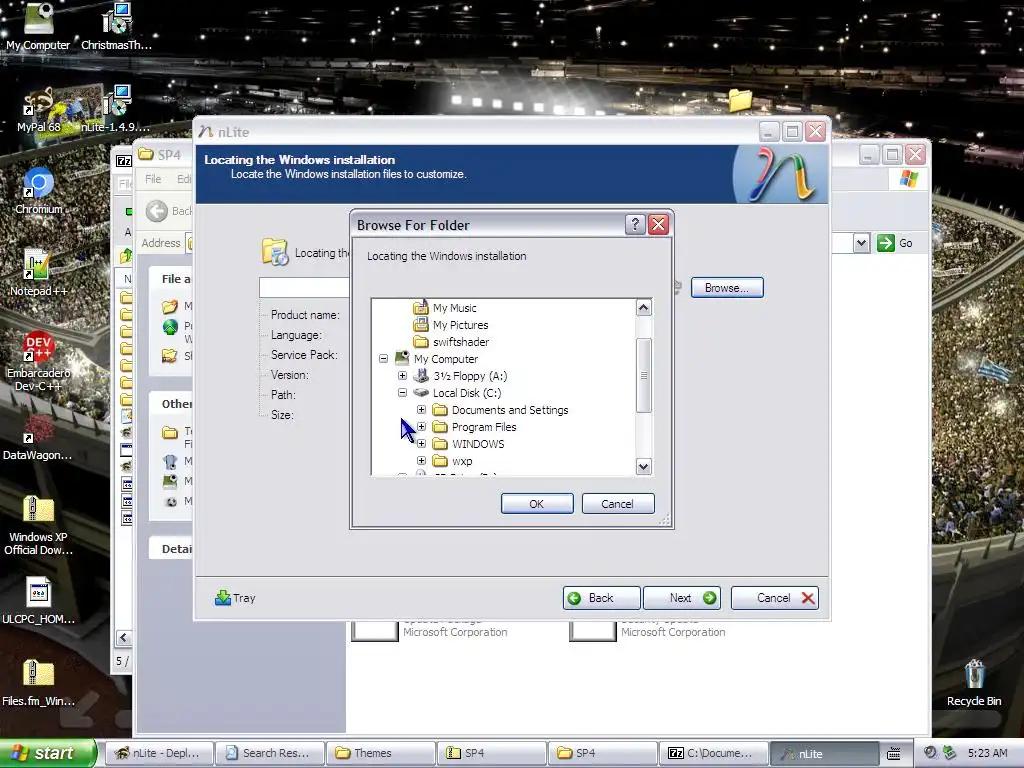This screenshot has width=1024, height=768.
Task: Select My Music folder in tree
Action: [x=455, y=308]
